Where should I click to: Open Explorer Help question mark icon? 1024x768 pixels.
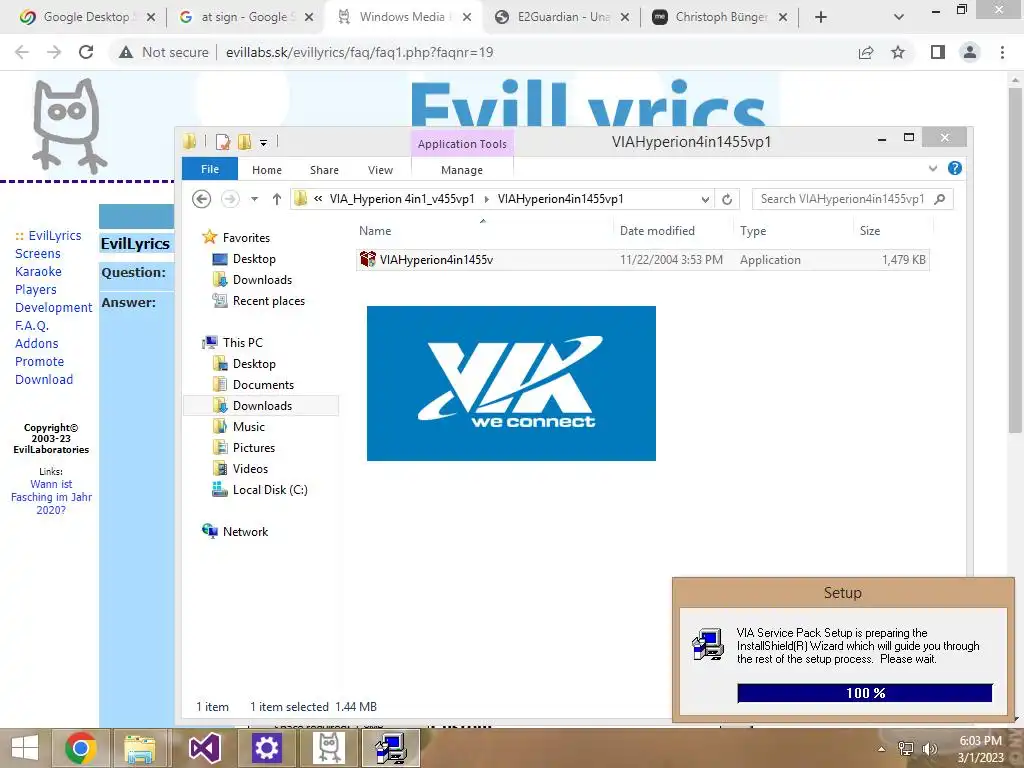pyautogui.click(x=954, y=168)
